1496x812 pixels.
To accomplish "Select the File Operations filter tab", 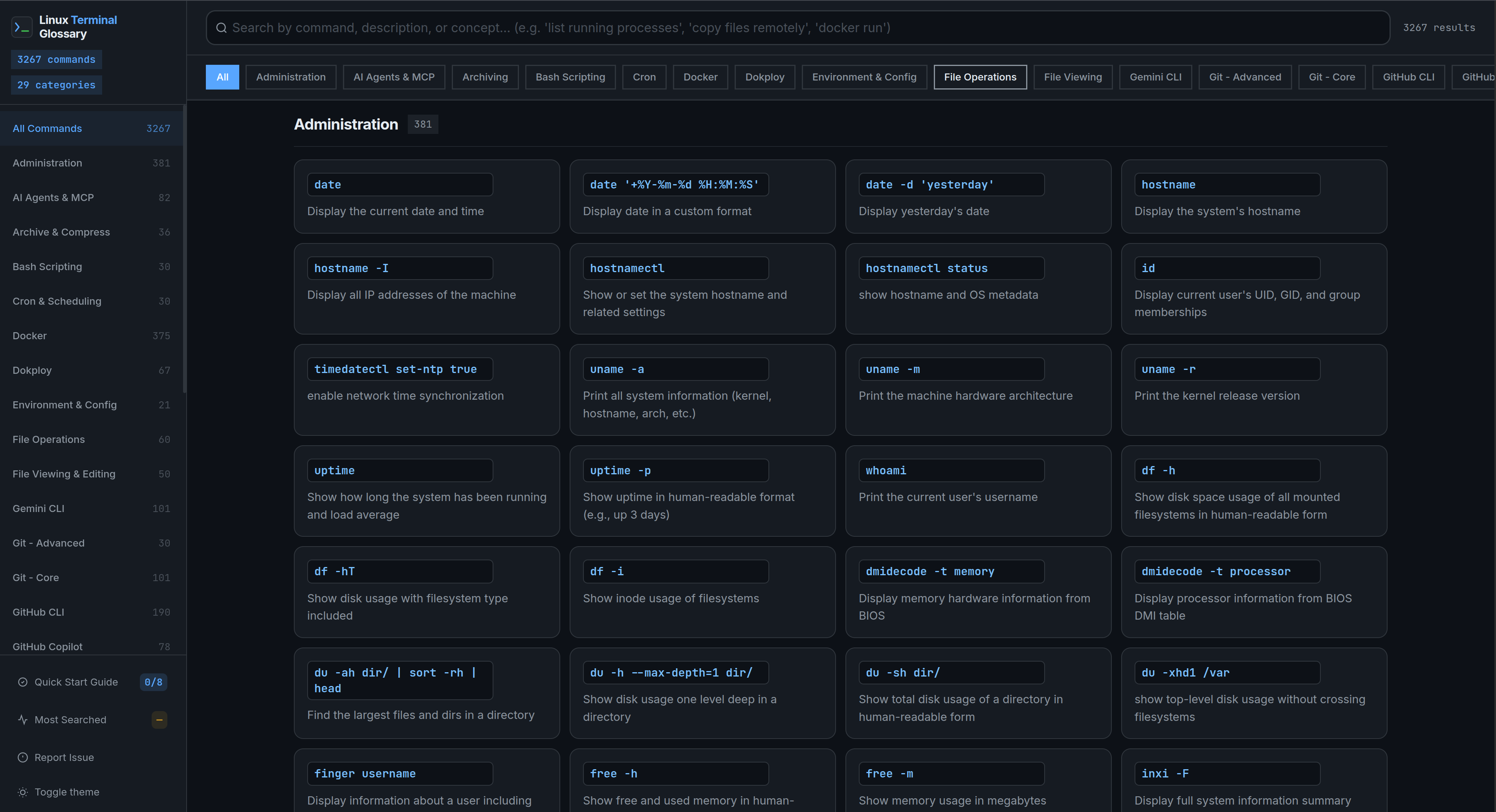I will coord(980,77).
